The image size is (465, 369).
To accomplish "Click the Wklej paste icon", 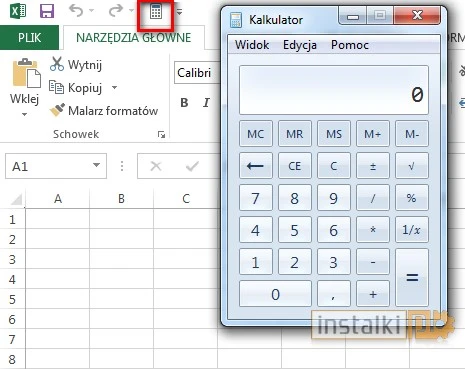I will click(x=26, y=73).
